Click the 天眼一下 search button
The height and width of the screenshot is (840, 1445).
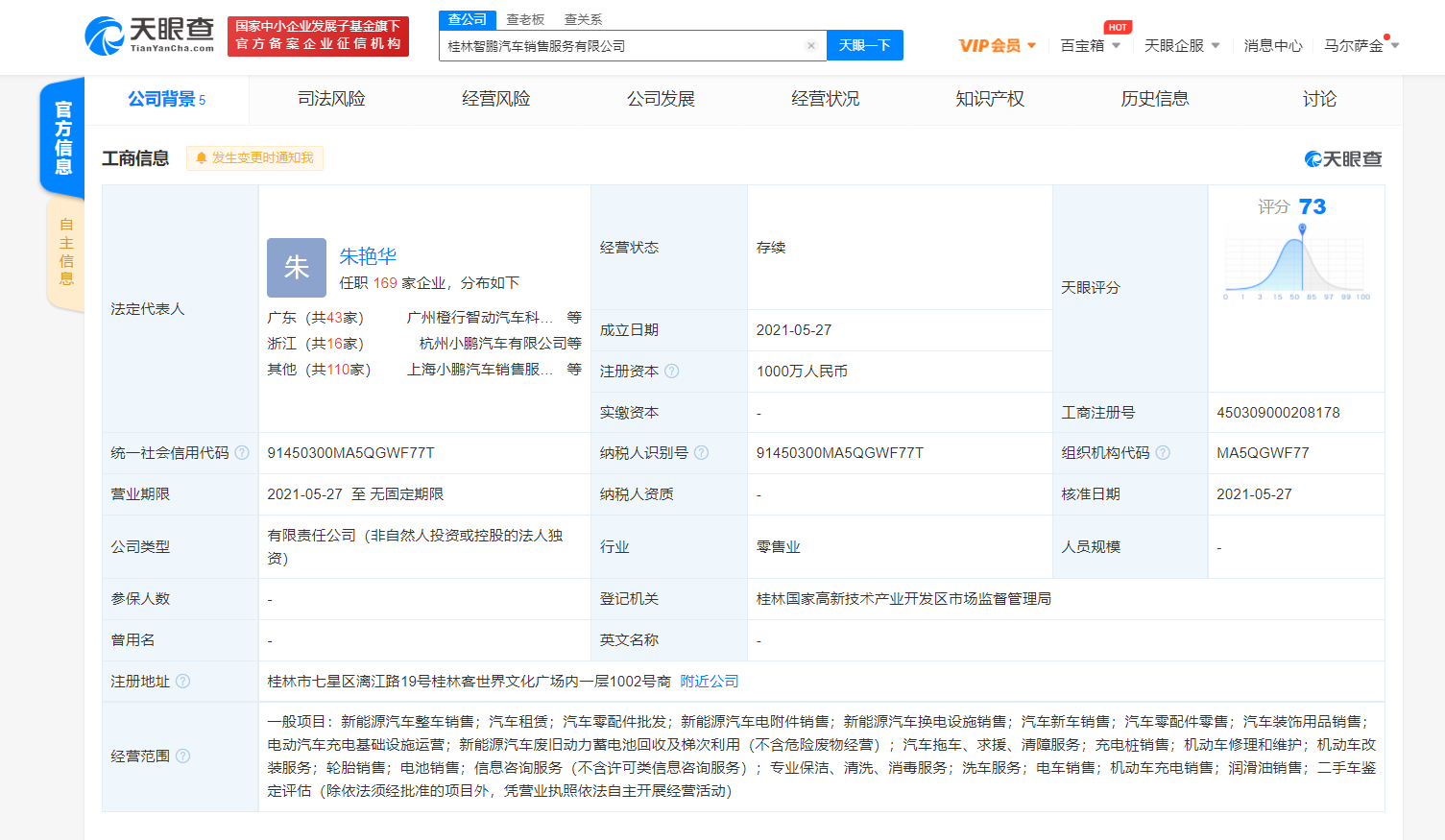tap(864, 46)
